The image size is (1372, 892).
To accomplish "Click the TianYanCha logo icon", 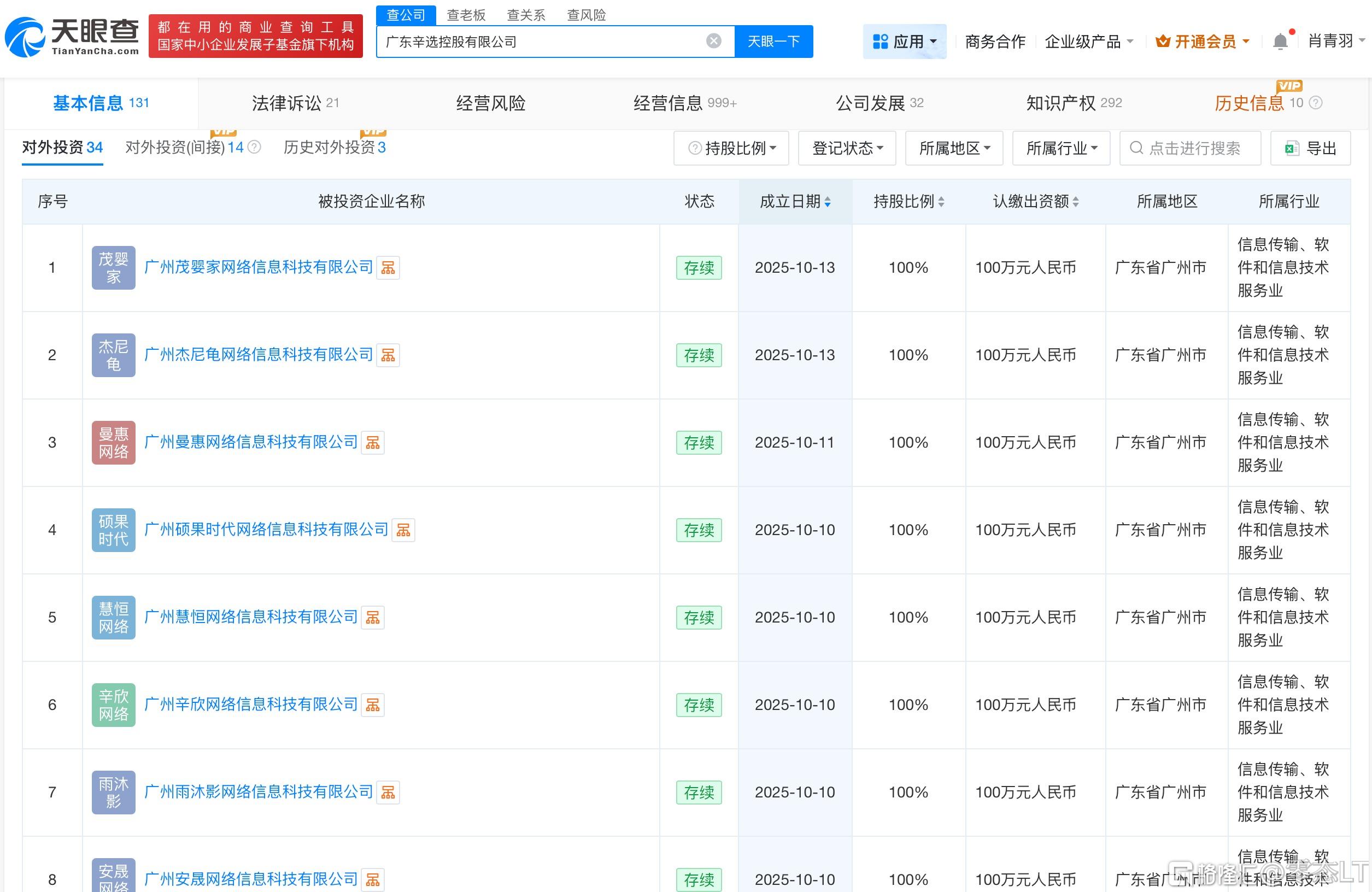I will pyautogui.click(x=25, y=38).
